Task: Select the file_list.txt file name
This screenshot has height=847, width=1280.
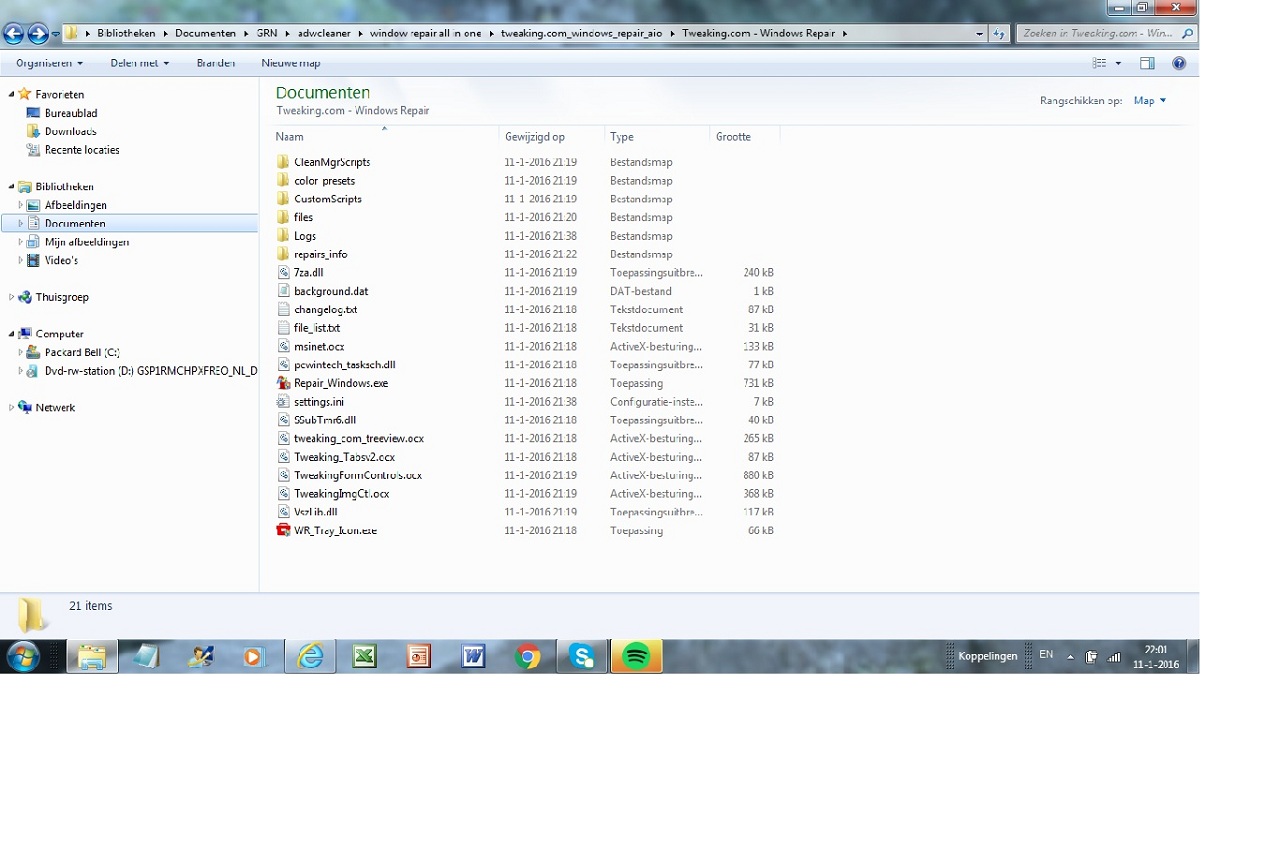Action: pyautogui.click(x=317, y=328)
